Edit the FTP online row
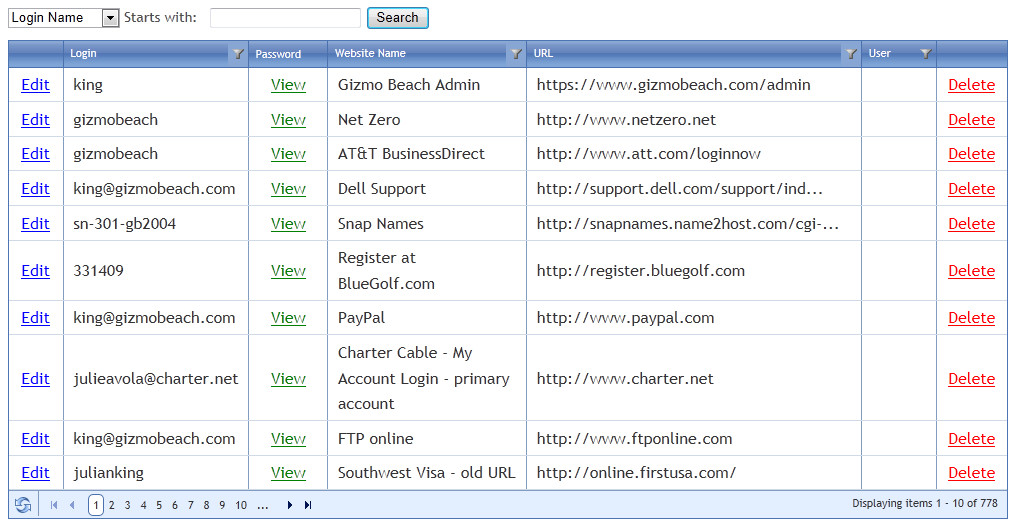This screenshot has height=528, width=1018. (x=35, y=439)
